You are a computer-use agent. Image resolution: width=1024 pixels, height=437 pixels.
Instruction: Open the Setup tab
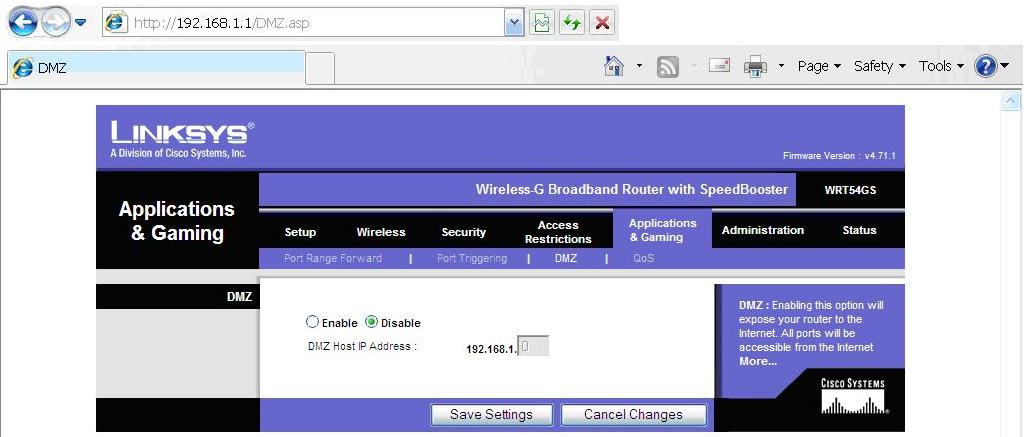point(300,232)
